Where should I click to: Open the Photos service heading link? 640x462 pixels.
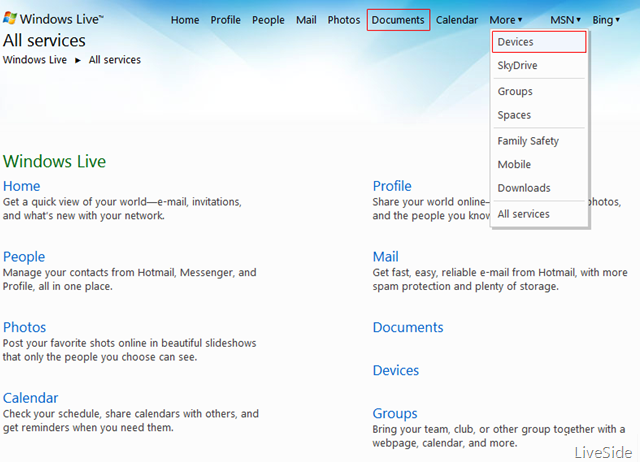pos(24,327)
